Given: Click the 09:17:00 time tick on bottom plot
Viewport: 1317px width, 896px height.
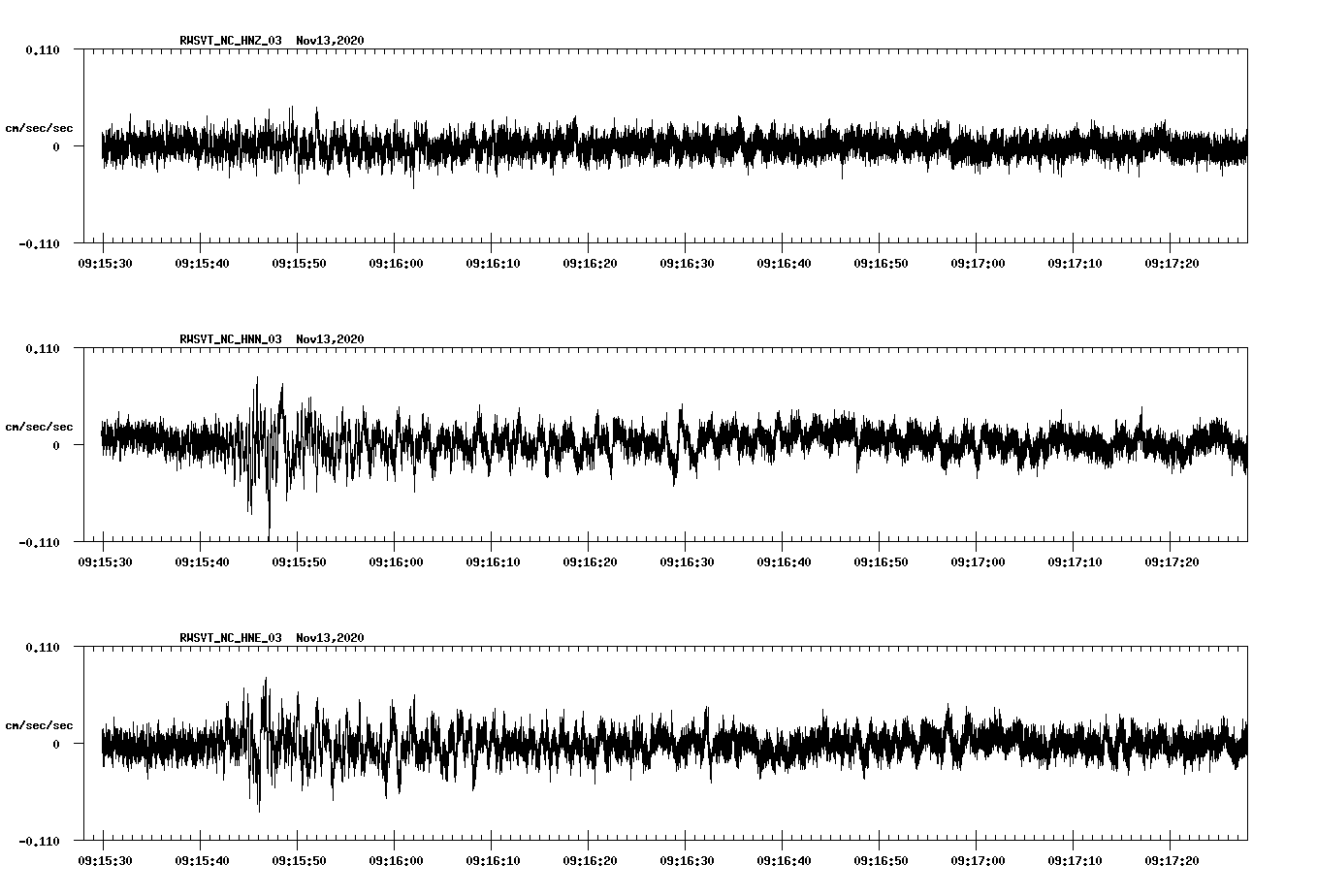Looking at the screenshot, I should [x=978, y=859].
